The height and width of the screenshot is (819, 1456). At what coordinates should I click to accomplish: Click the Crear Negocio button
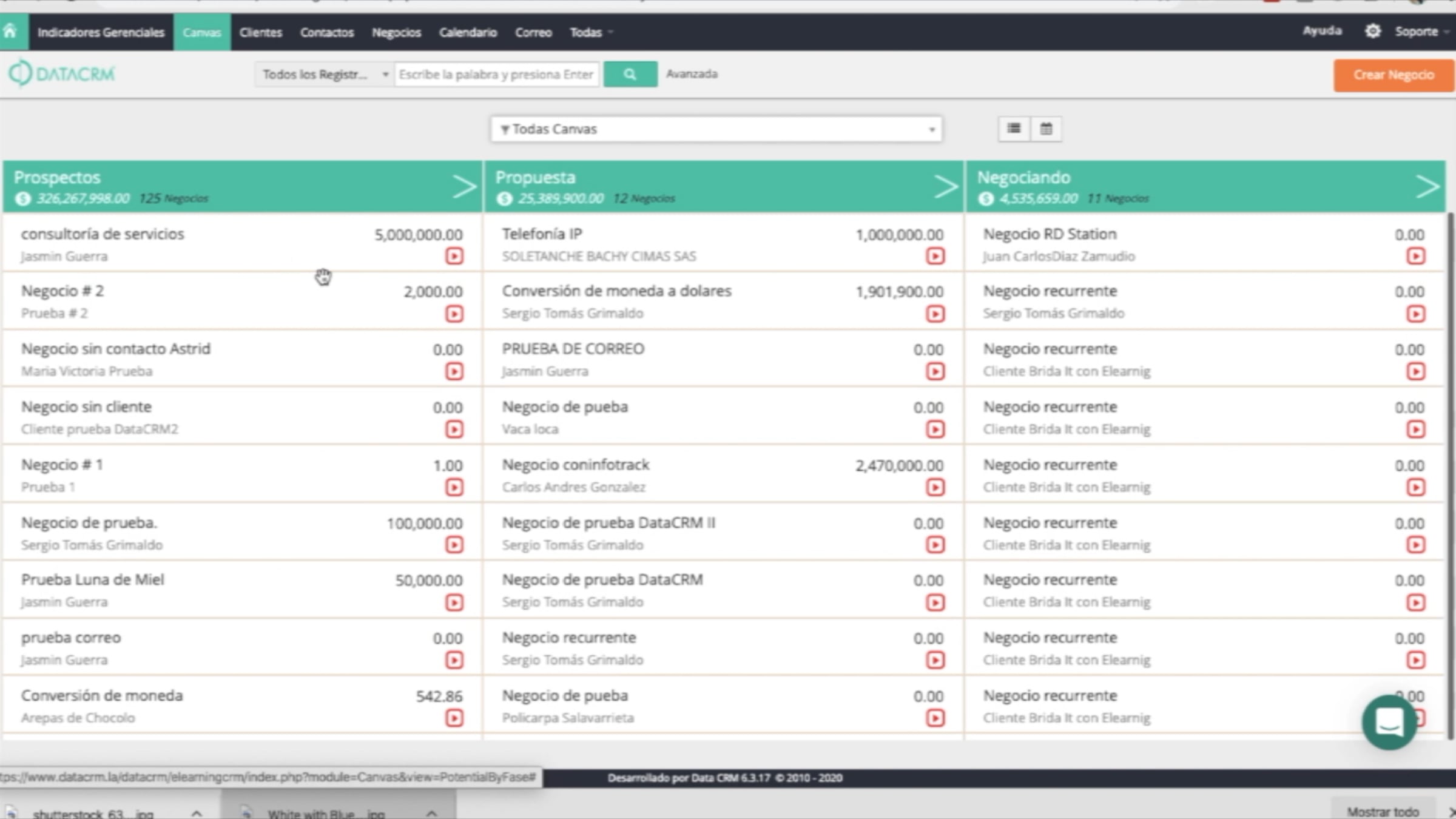point(1394,75)
